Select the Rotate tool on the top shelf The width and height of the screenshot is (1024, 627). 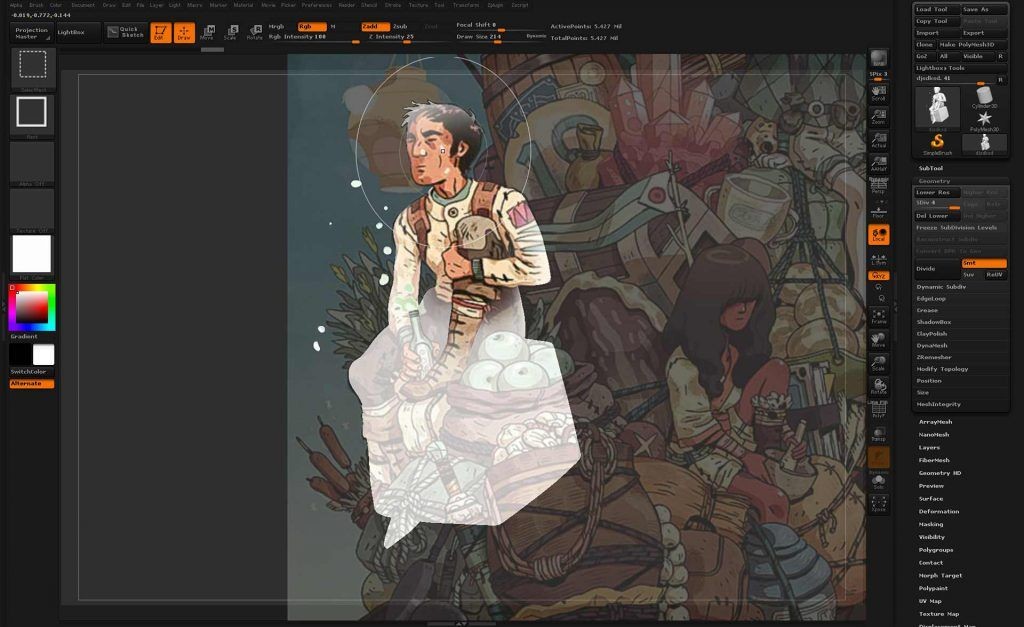(258, 30)
